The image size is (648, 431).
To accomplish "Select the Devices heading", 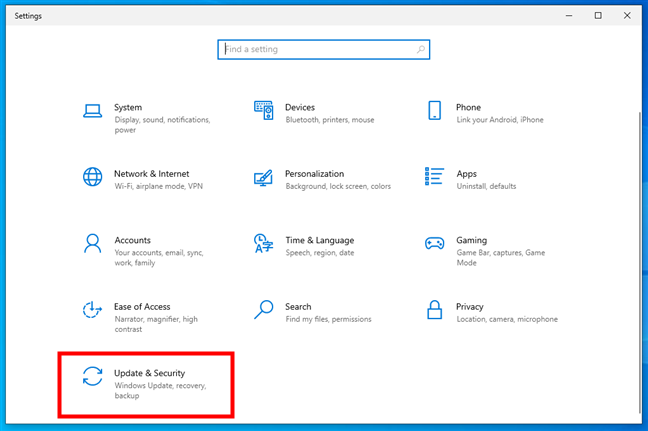I will [x=300, y=107].
